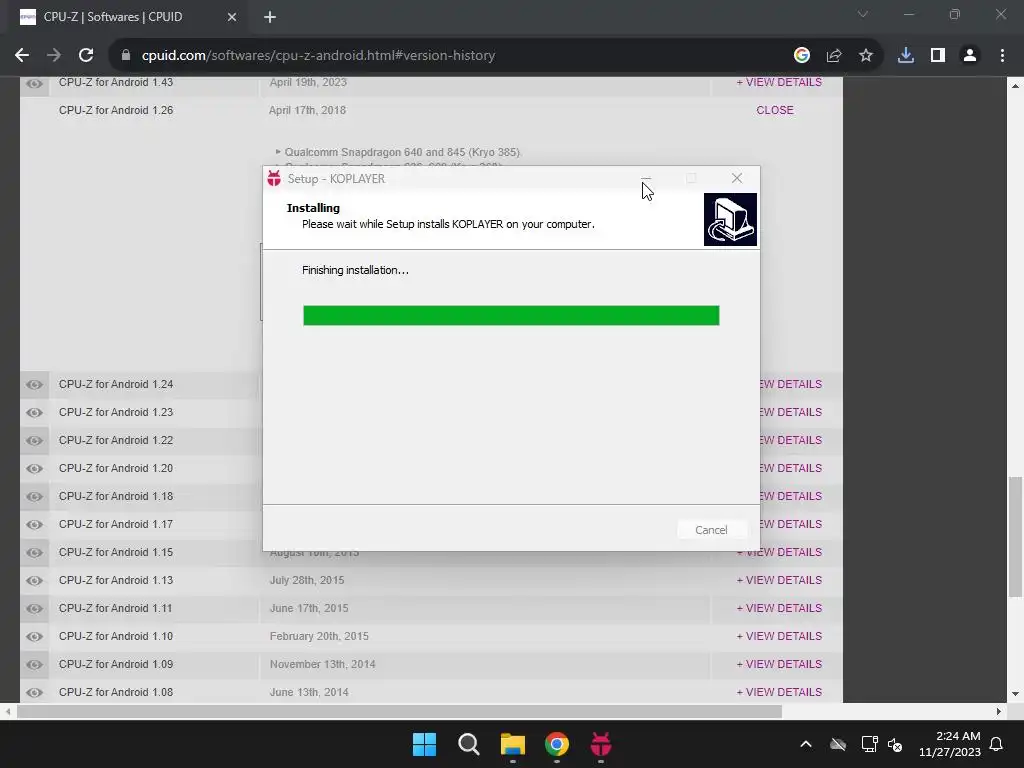Screen dimensions: 1024x768
Task: Close the KOPLAYER setup dialog
Action: coord(737,178)
